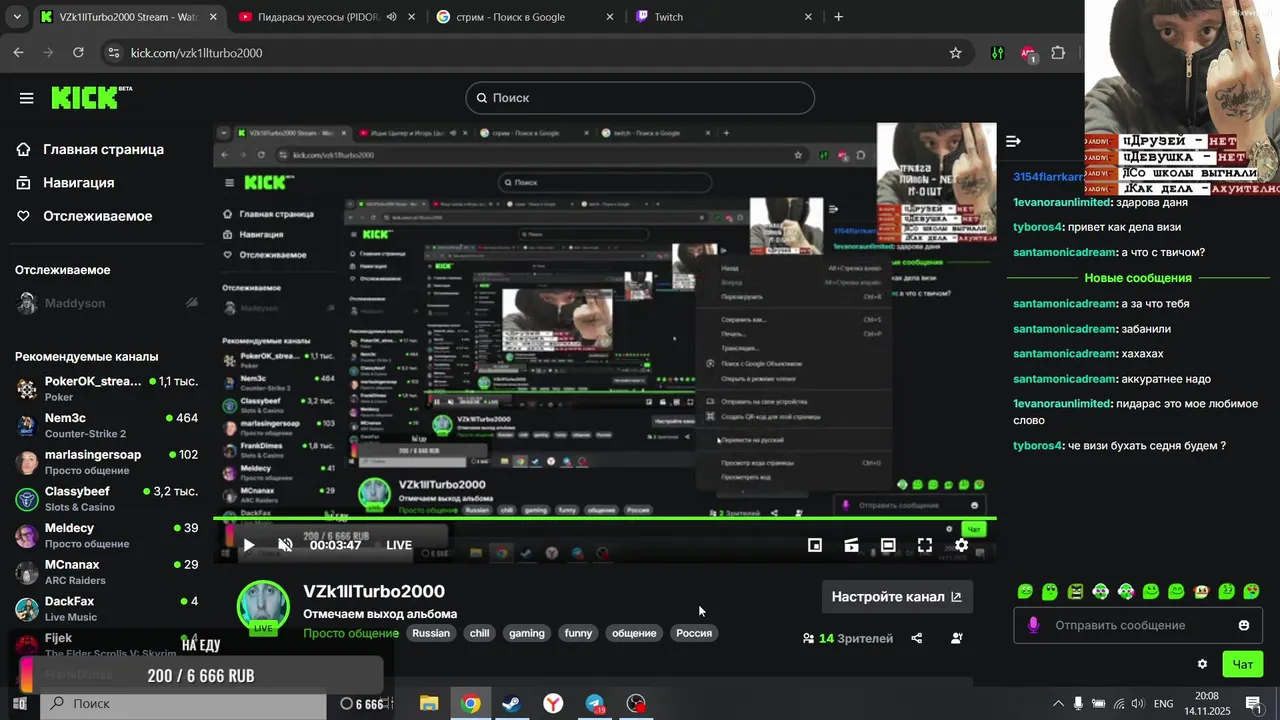Image resolution: width=1280 pixels, height=720 pixels.
Task: Mute the audio in the YouTube tab
Action: point(391,17)
